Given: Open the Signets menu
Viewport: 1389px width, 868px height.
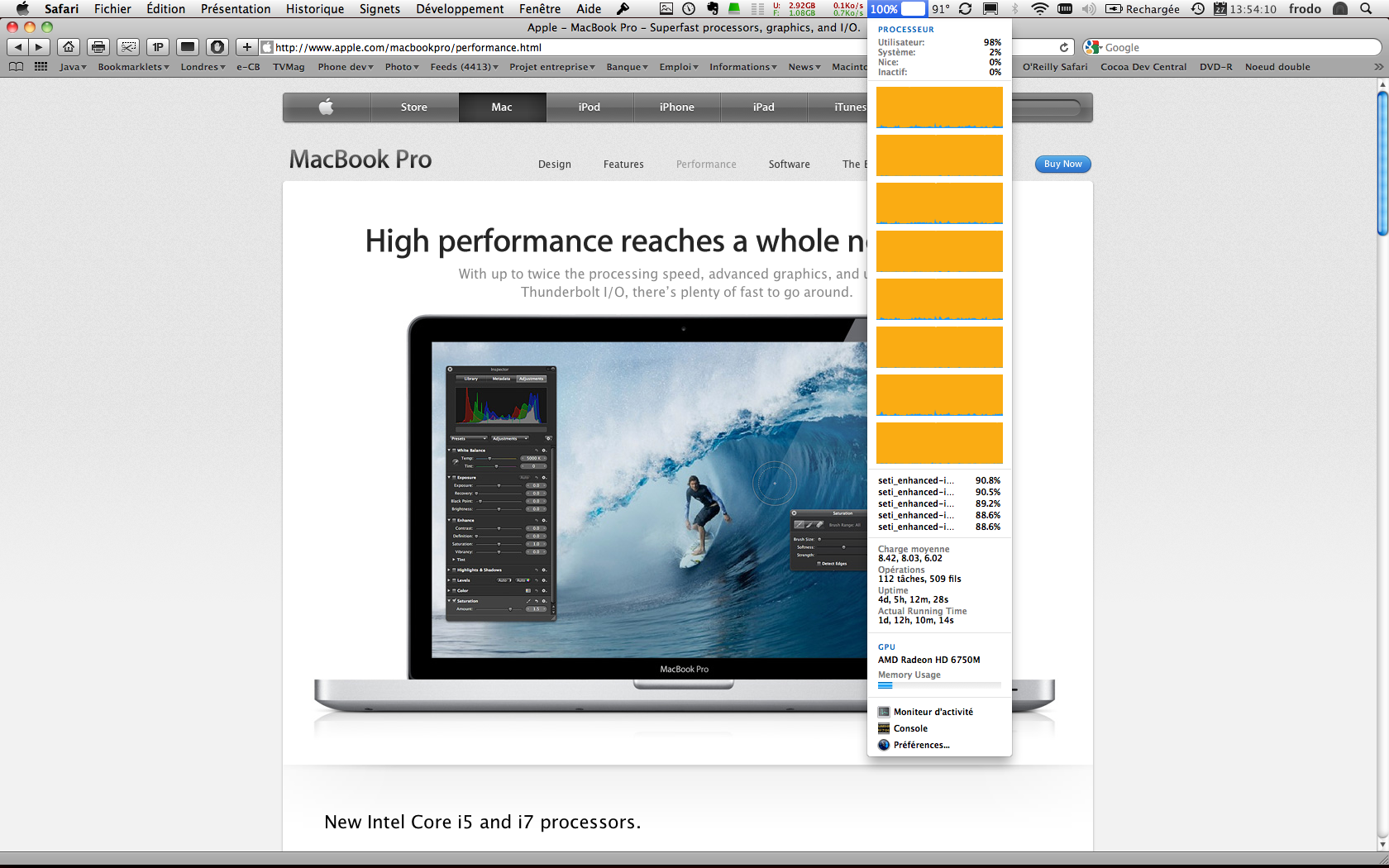Looking at the screenshot, I should coord(379,9).
